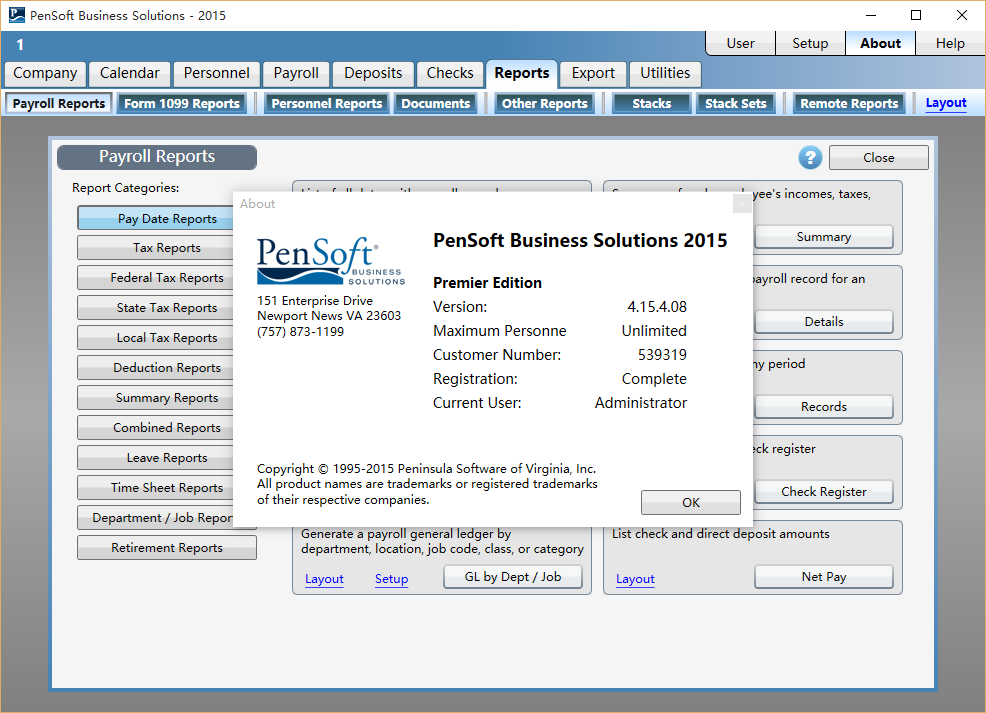
Task: Close the Payroll Reports window
Action: point(878,157)
